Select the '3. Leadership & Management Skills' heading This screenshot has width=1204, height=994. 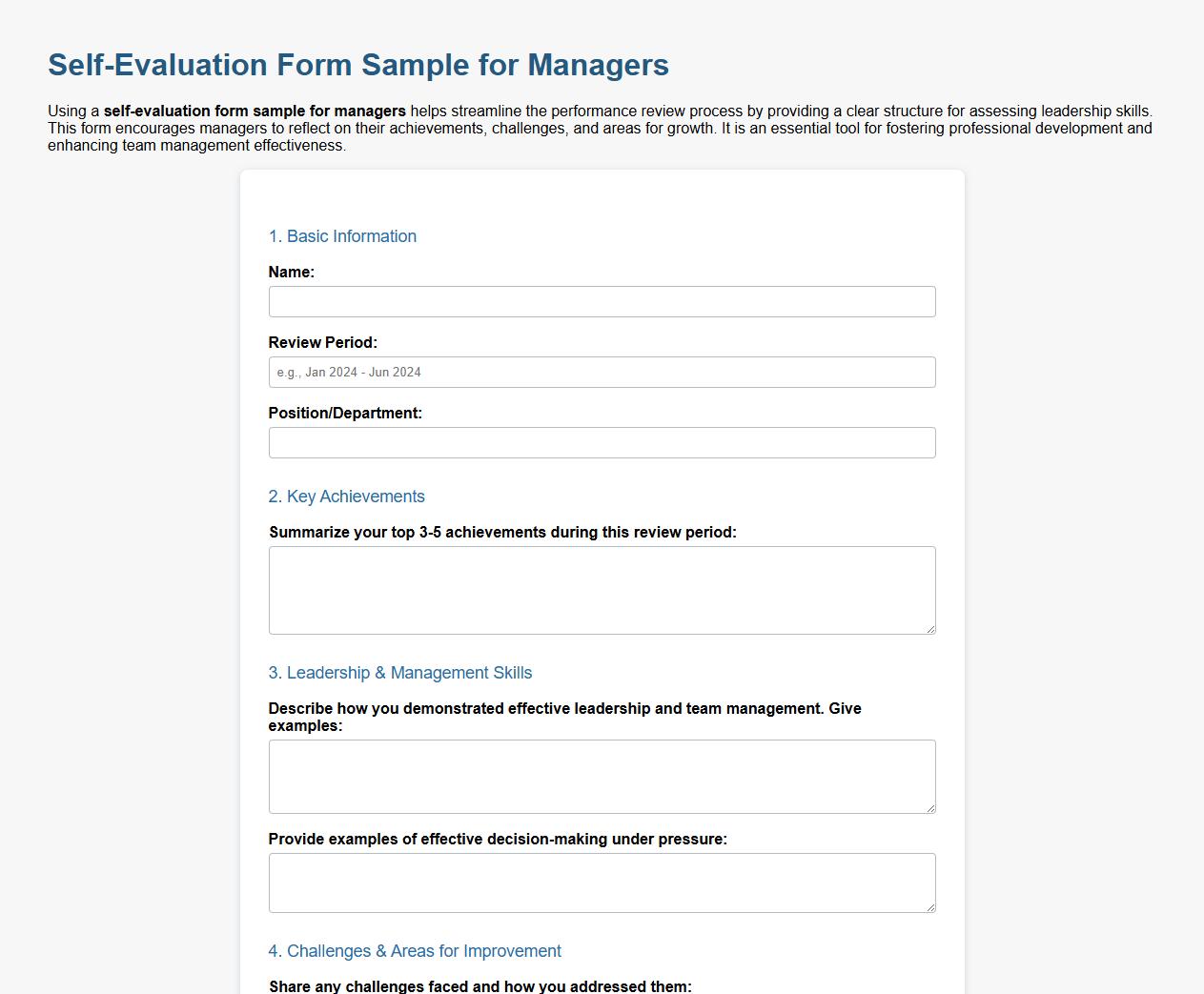point(400,673)
